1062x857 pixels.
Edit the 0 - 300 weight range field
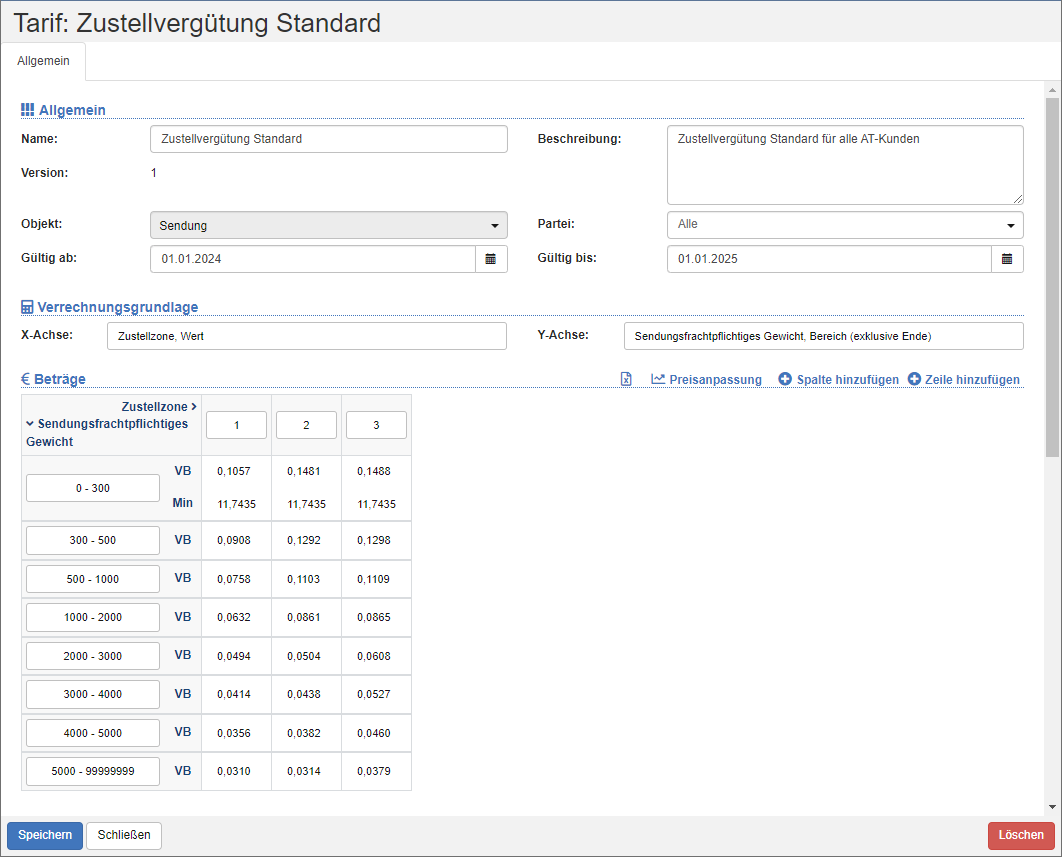(x=93, y=488)
